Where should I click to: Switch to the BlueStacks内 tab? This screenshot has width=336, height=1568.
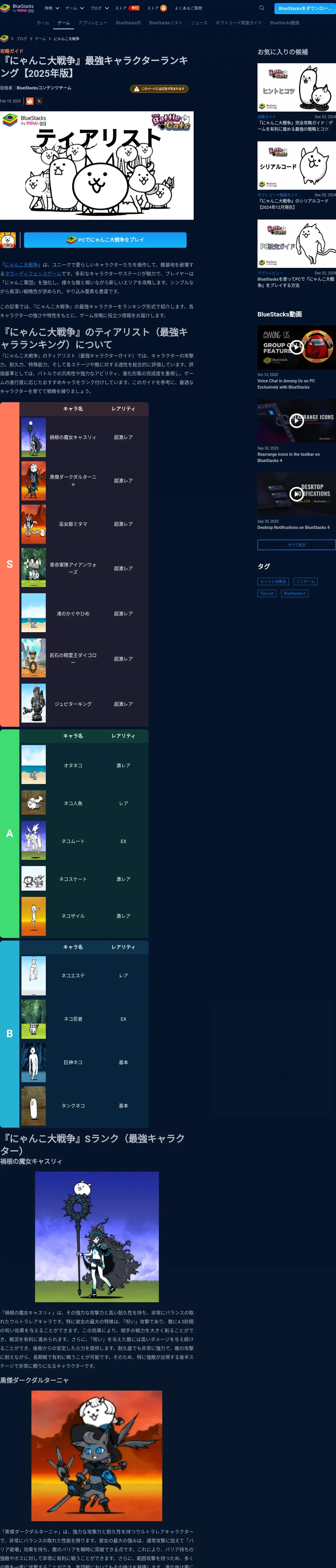[x=128, y=22]
